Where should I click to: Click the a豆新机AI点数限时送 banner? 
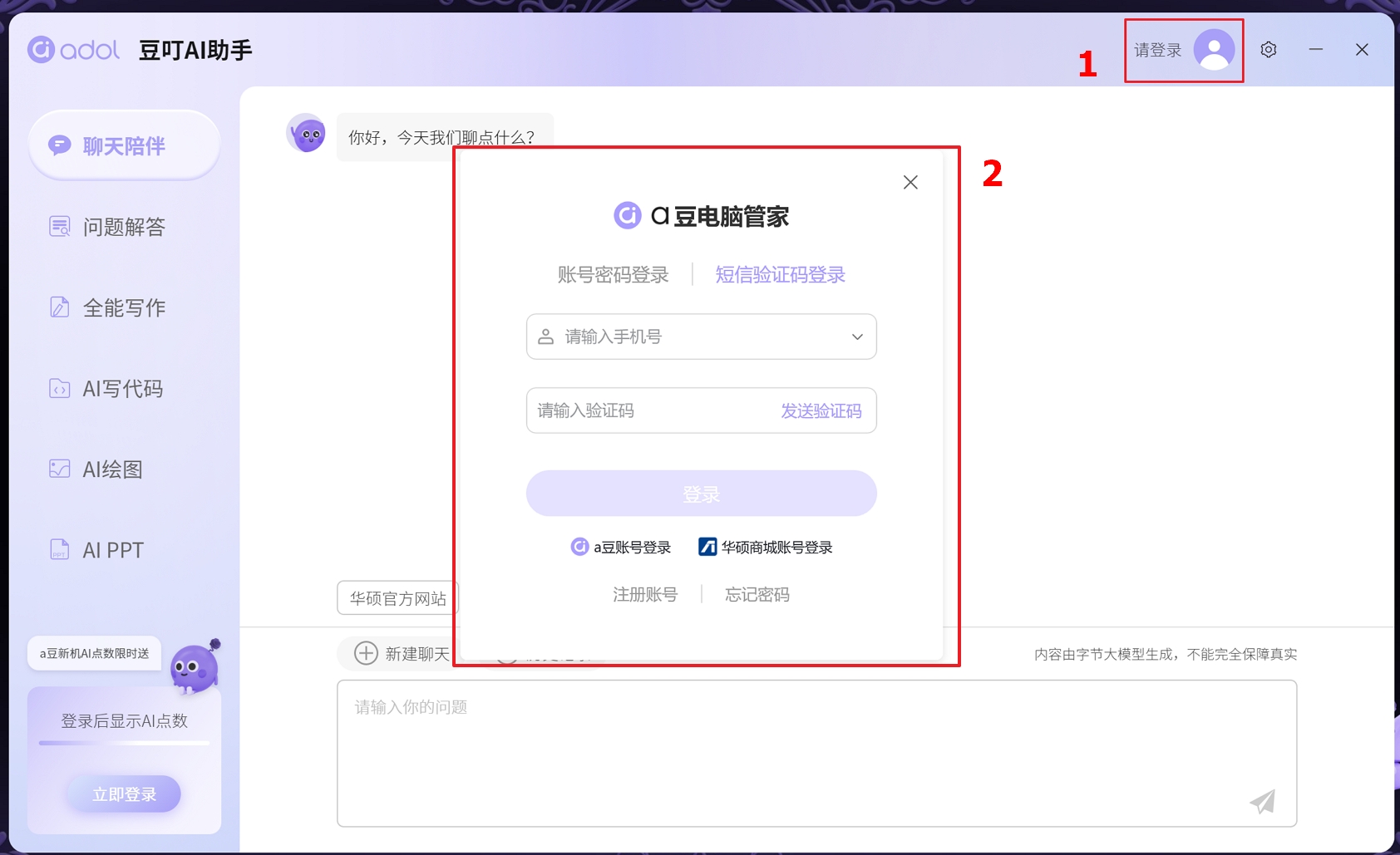(x=94, y=654)
